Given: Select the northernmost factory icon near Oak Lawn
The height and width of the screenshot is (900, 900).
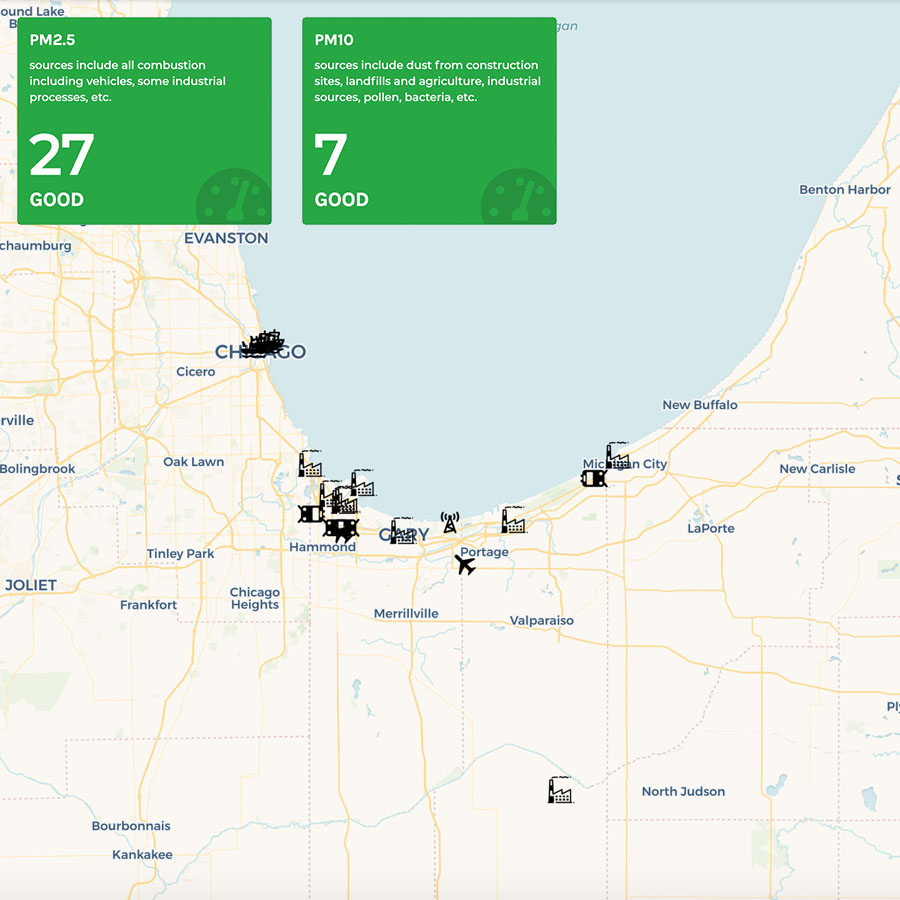Looking at the screenshot, I should pyautogui.click(x=310, y=464).
